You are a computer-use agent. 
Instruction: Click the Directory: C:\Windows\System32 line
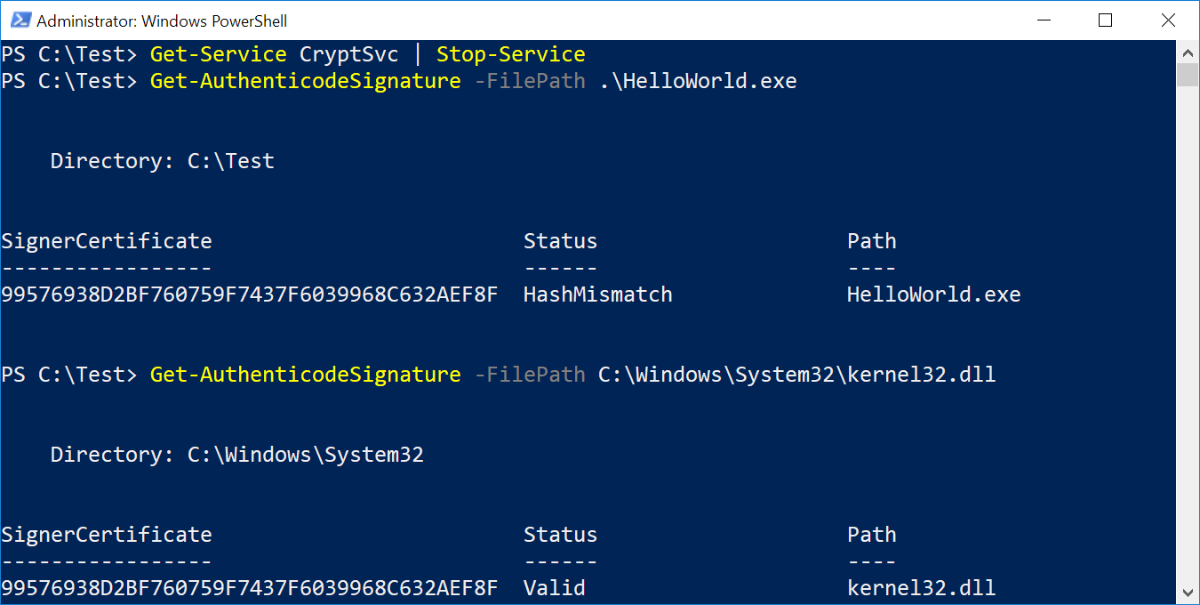click(237, 455)
